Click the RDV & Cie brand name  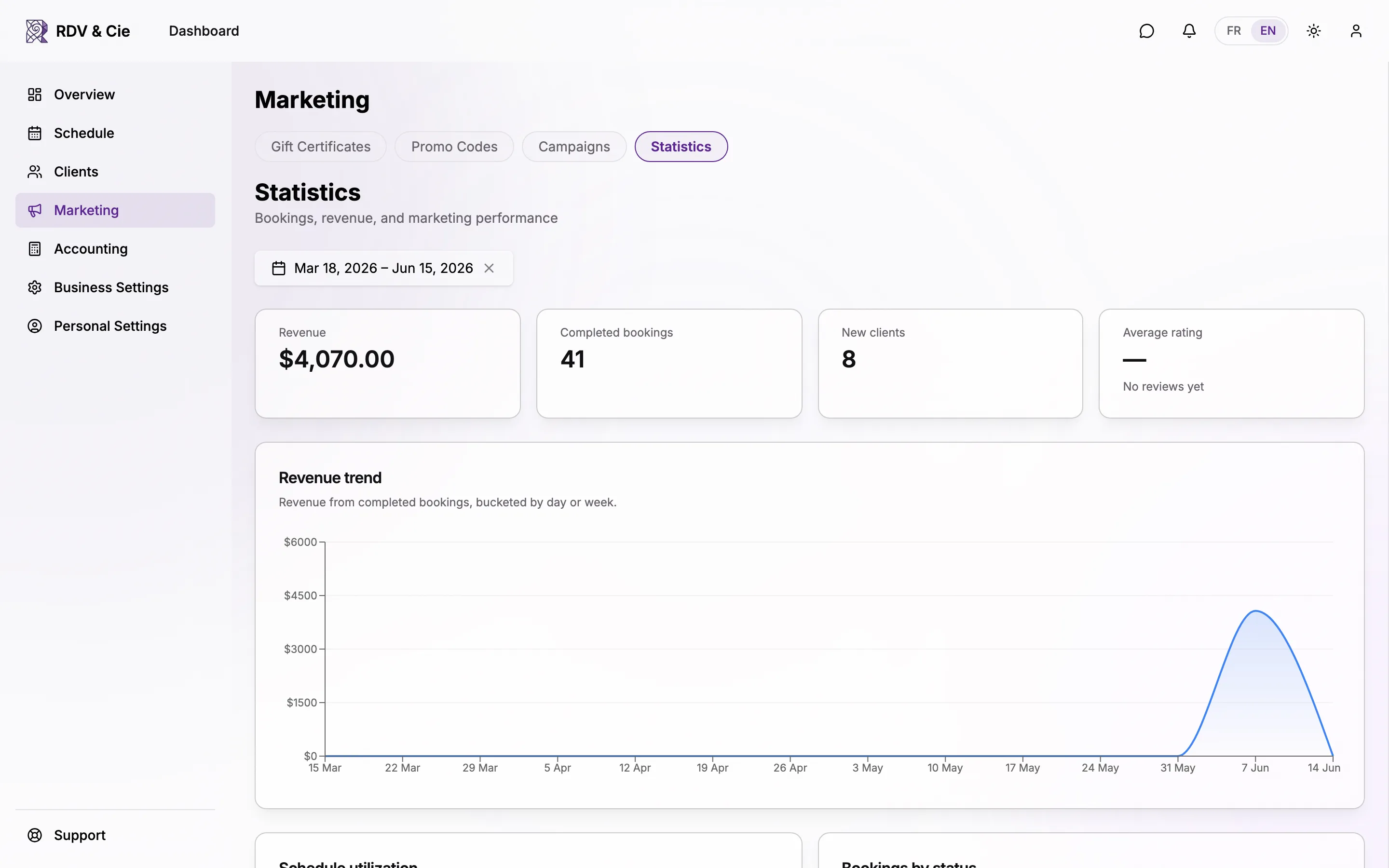pos(93,31)
